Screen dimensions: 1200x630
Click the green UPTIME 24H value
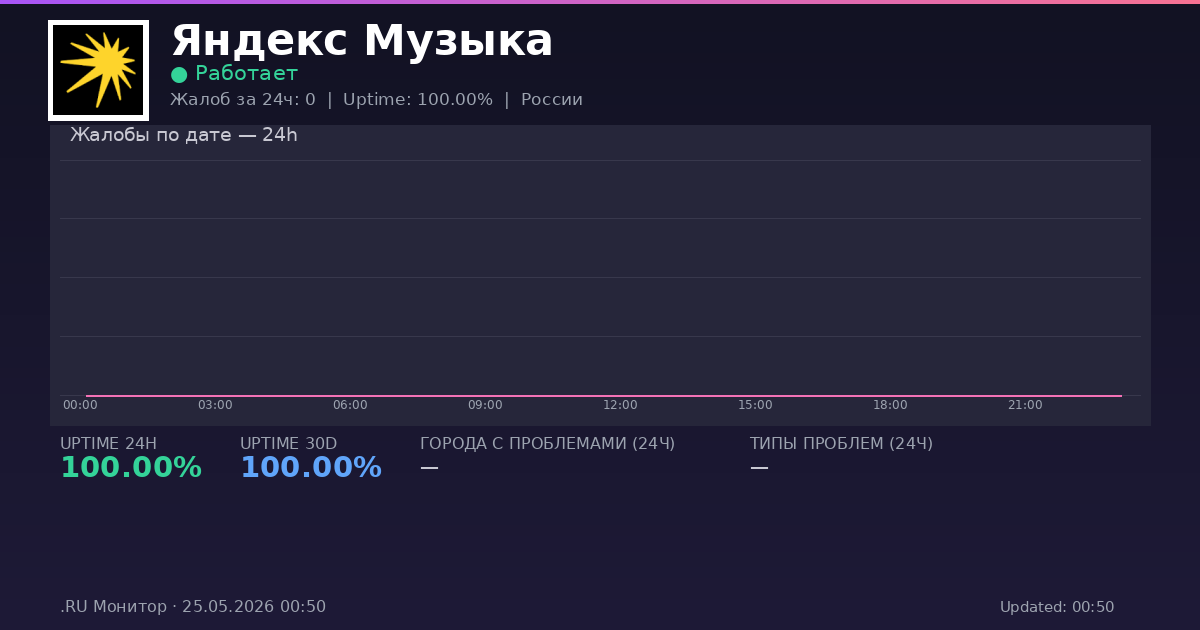pyautogui.click(x=131, y=468)
